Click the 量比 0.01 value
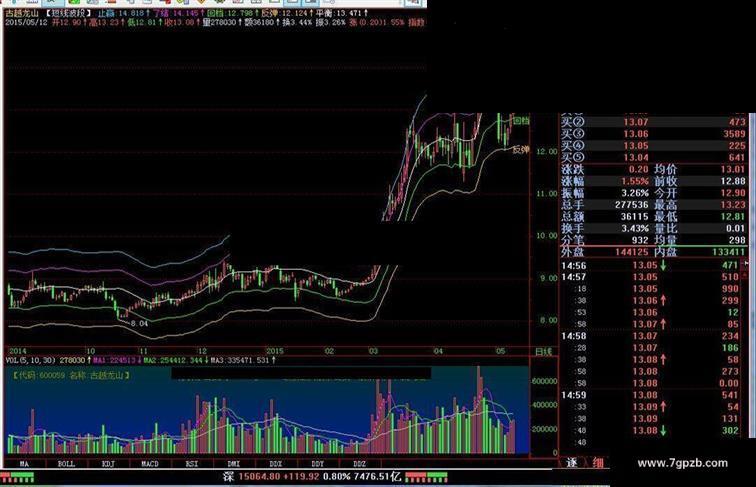Viewport: 756px width, 487px height. pos(736,229)
